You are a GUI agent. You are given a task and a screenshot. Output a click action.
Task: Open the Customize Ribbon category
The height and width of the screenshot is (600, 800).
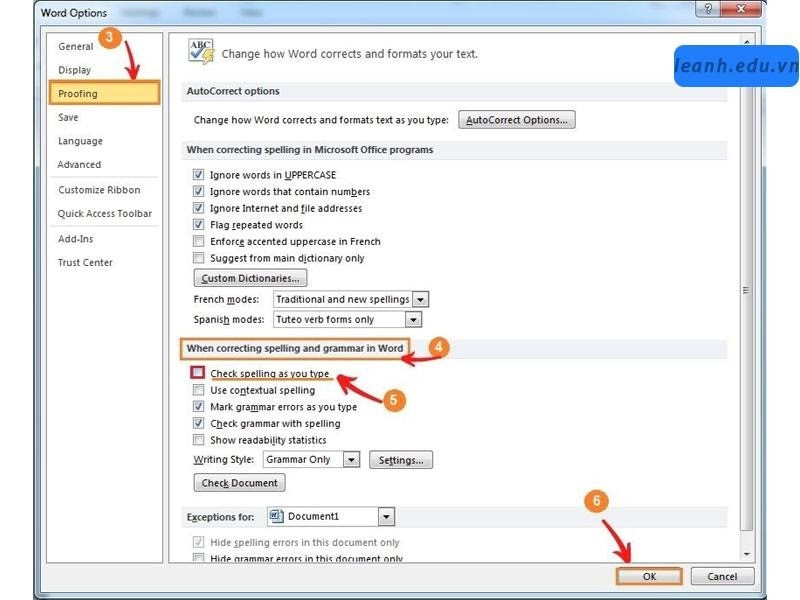99,190
